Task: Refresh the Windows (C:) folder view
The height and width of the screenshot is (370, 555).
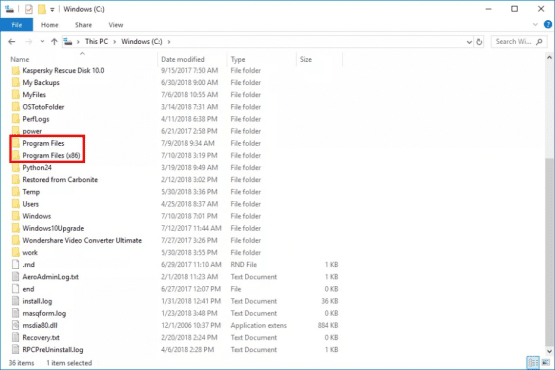Action: (479, 42)
